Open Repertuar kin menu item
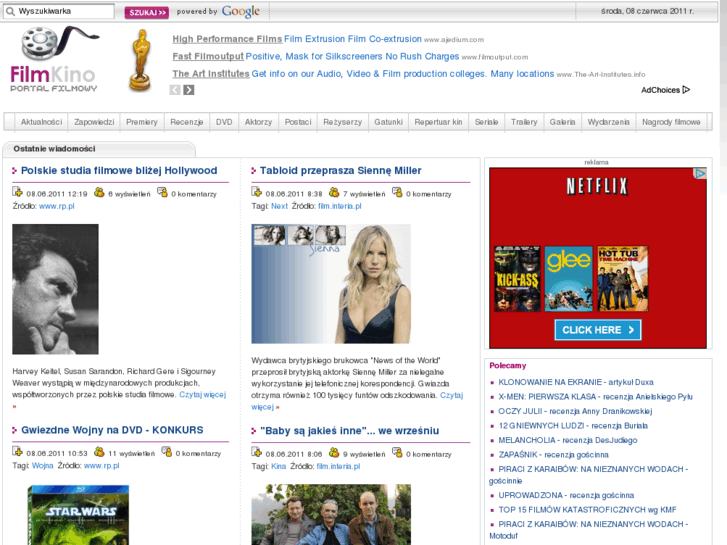Screen dimensions: 727x545 tap(438, 122)
